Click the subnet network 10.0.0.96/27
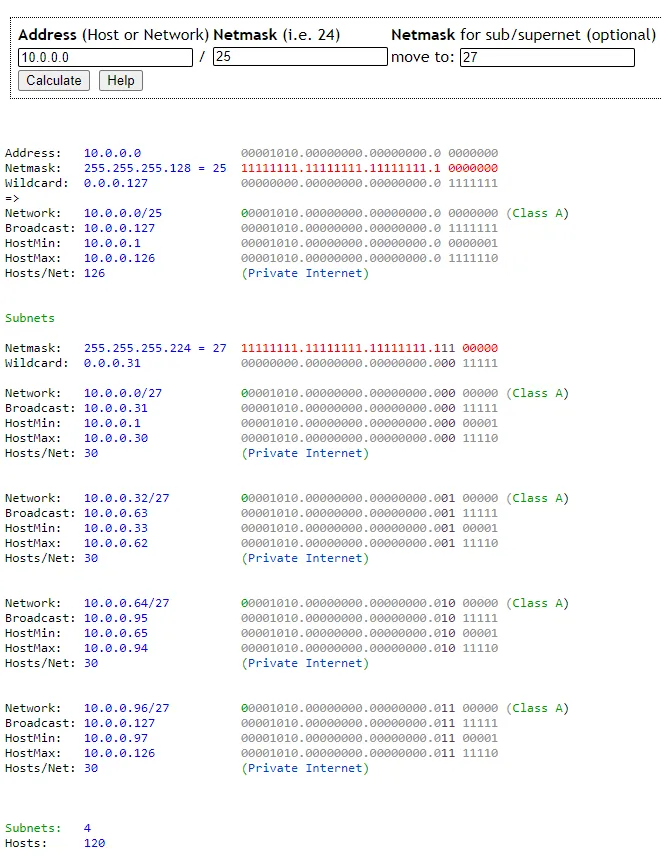This screenshot has height=856, width=662. [127, 708]
